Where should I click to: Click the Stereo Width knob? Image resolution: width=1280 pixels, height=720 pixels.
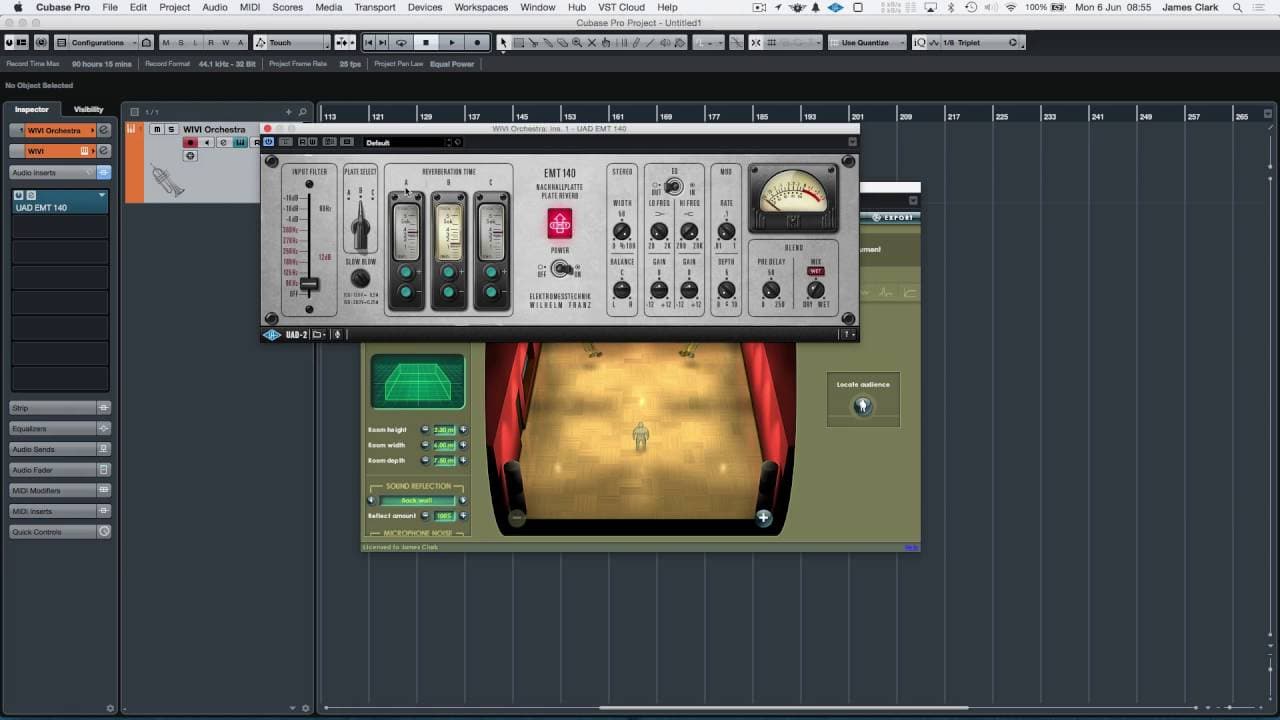click(x=622, y=232)
